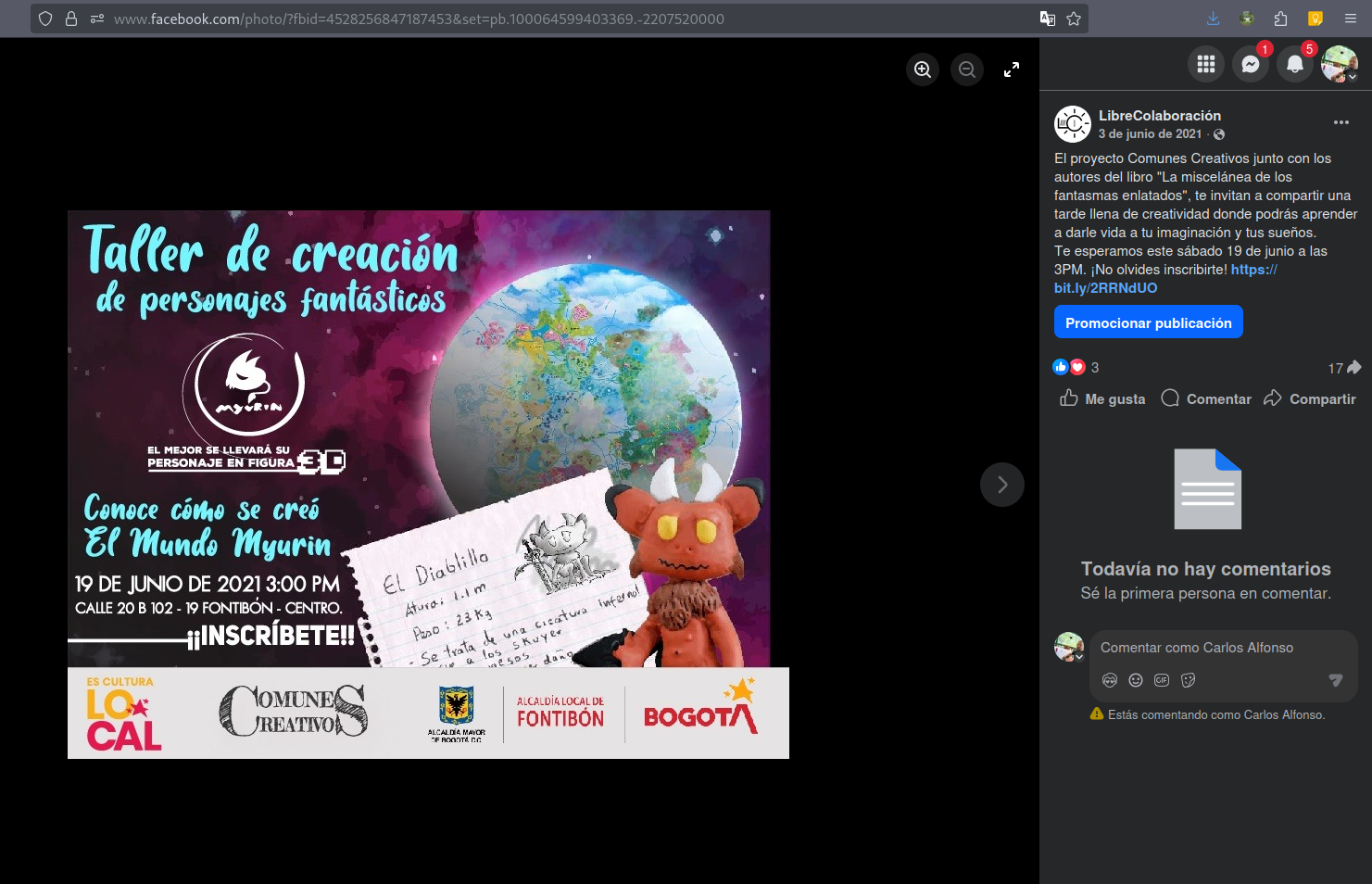Open the Facebook apps grid menu

click(1206, 64)
